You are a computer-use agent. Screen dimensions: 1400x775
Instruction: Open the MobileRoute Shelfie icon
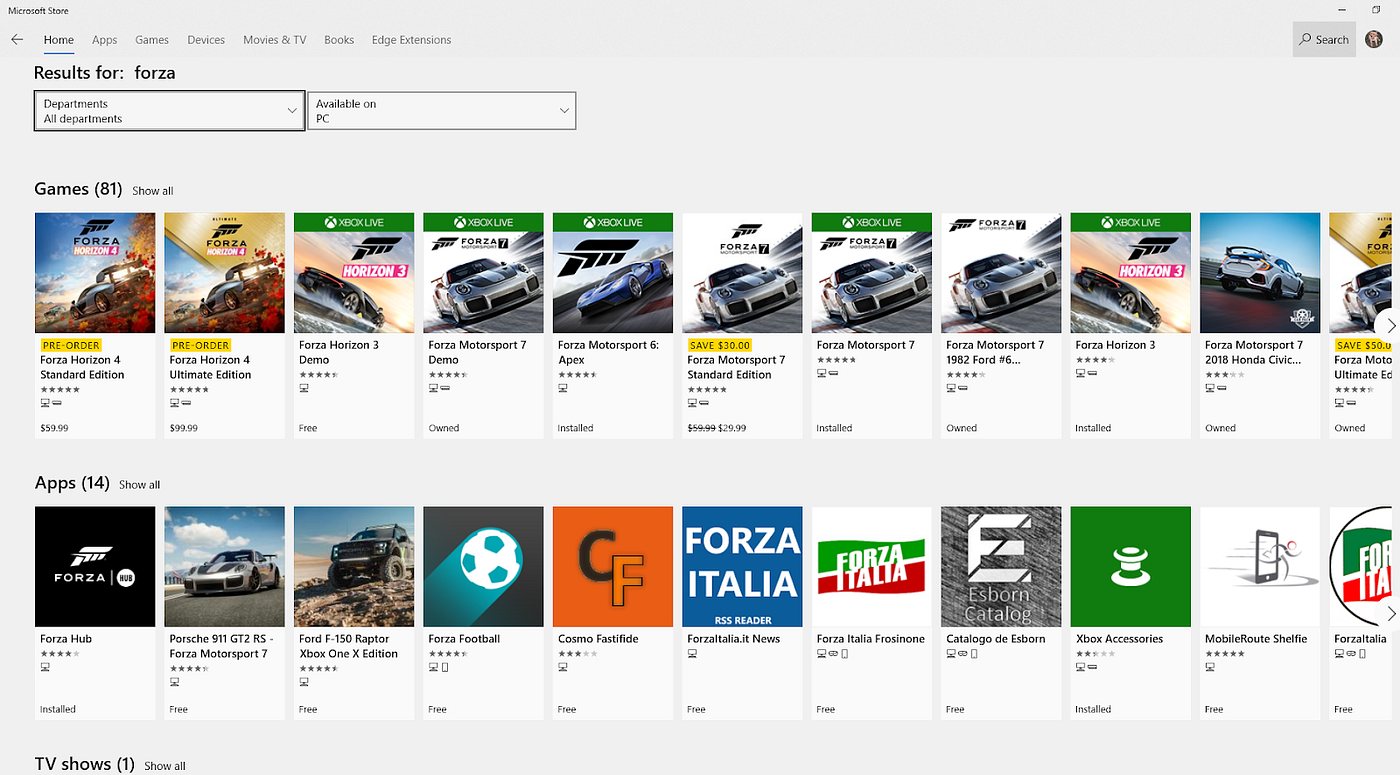coord(1260,567)
